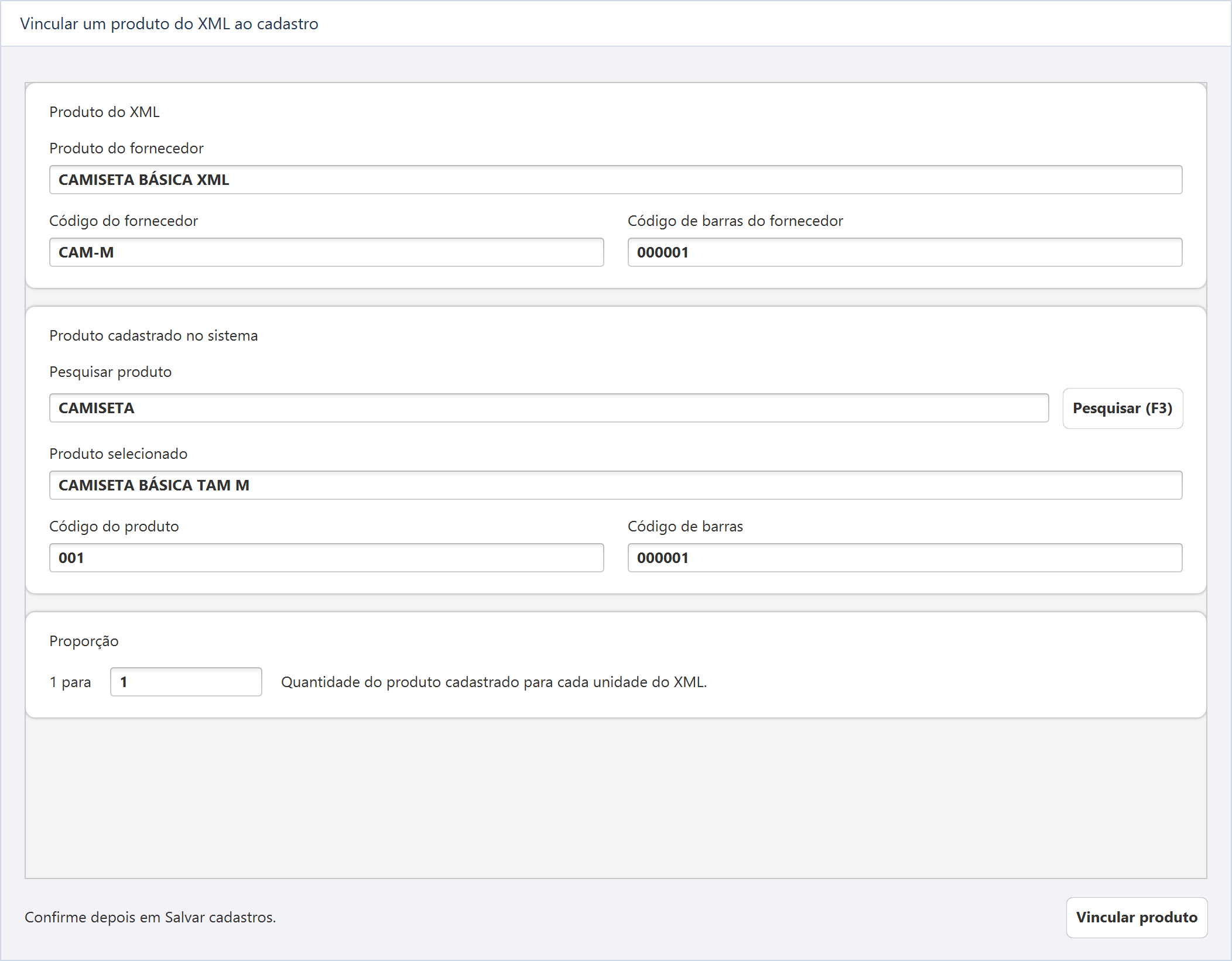Click the 'Confirme depois em Salvar cadastros.' note
The width and height of the screenshot is (1232, 961).
coord(150,917)
